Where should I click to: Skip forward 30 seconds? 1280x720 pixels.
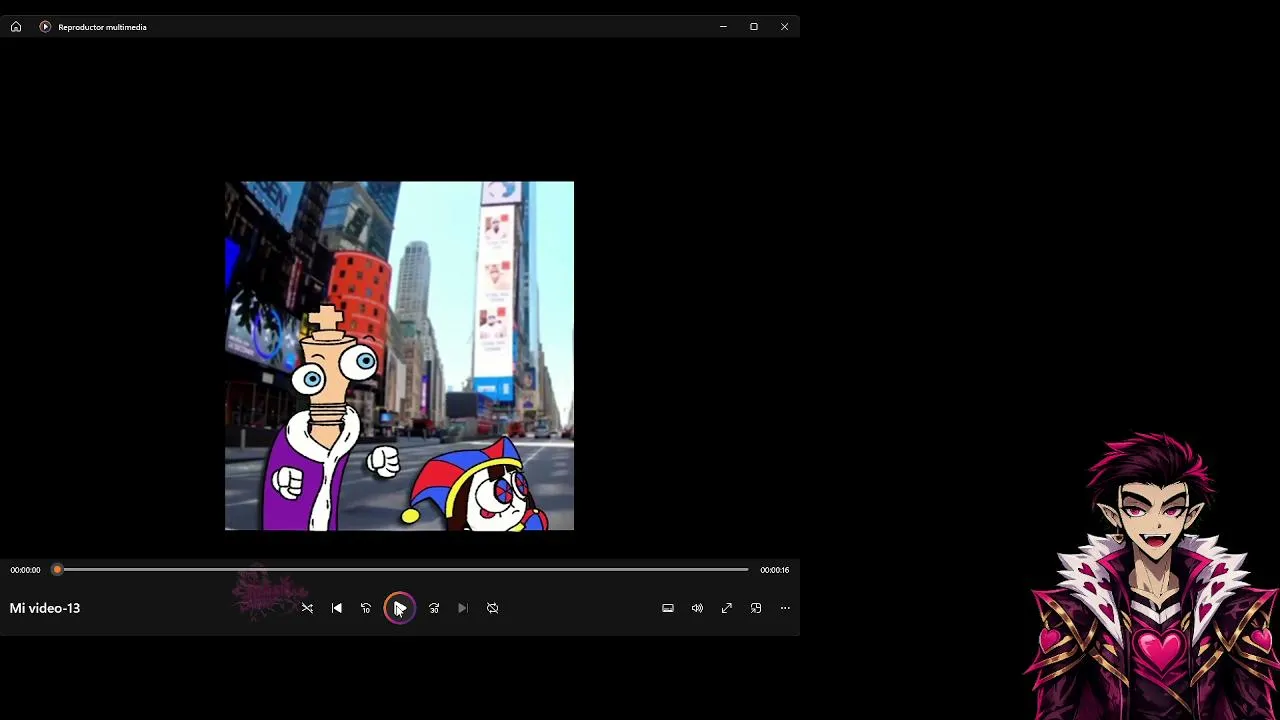click(x=434, y=608)
